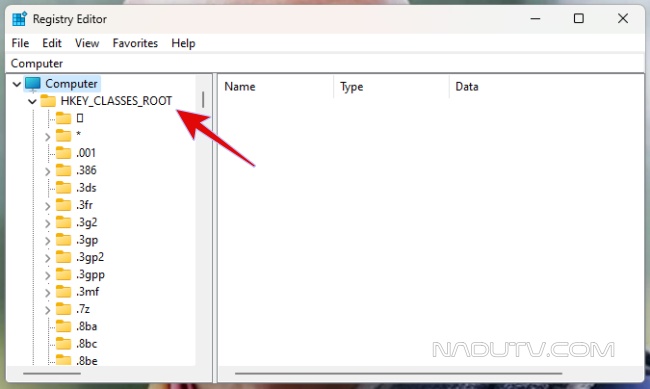This screenshot has width=650, height=389.
Task: Click the Registry Editor app icon in title bar
Action: tap(19, 19)
